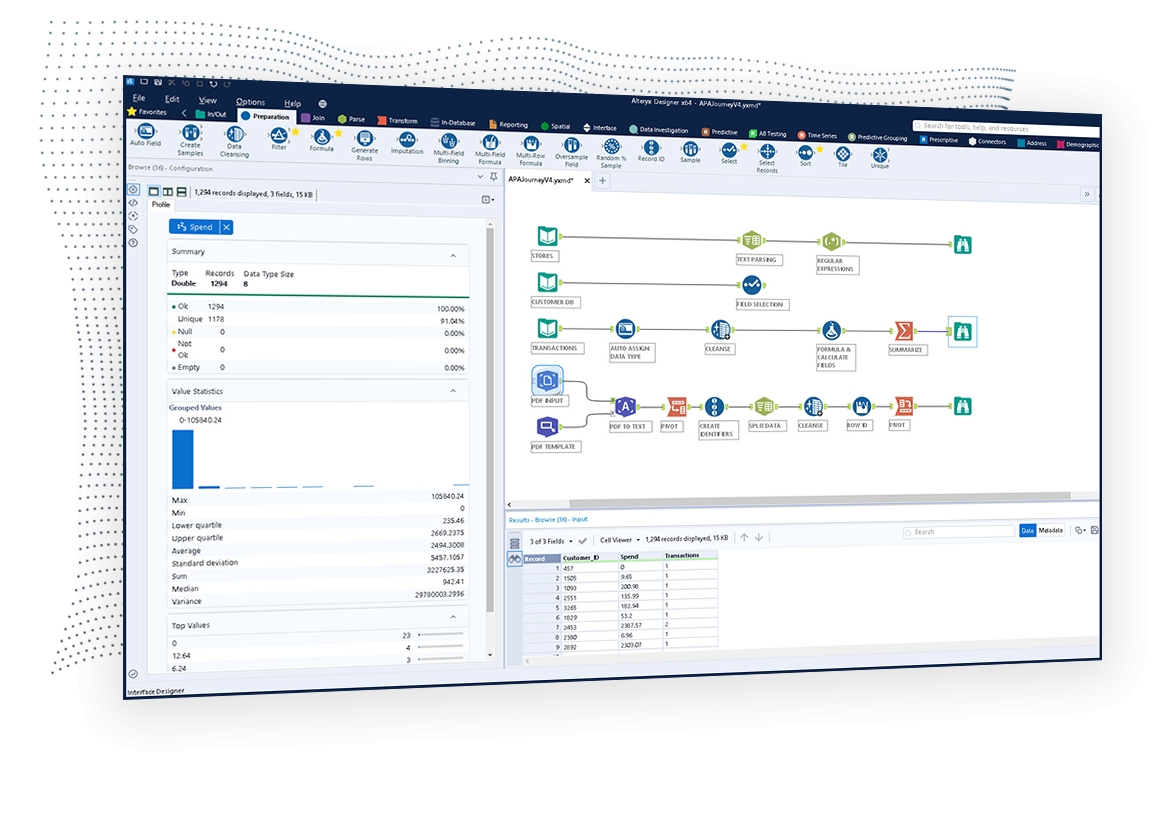Collapse the Value Statistics section
Viewport: 1163px width, 818px height.
click(x=453, y=391)
